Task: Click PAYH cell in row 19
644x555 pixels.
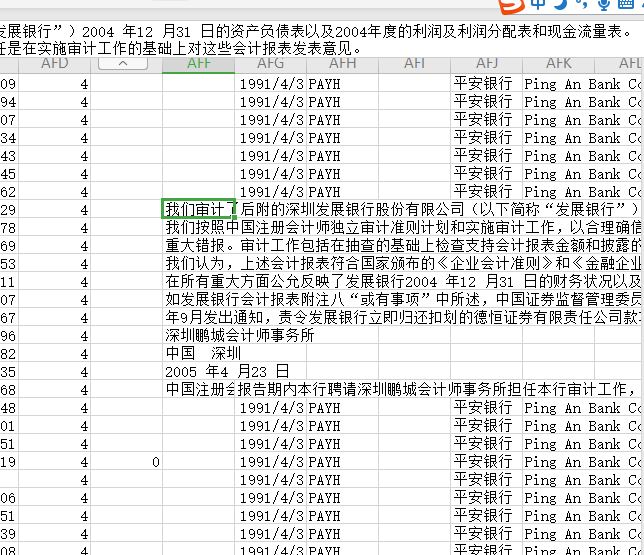Action: coord(342,462)
